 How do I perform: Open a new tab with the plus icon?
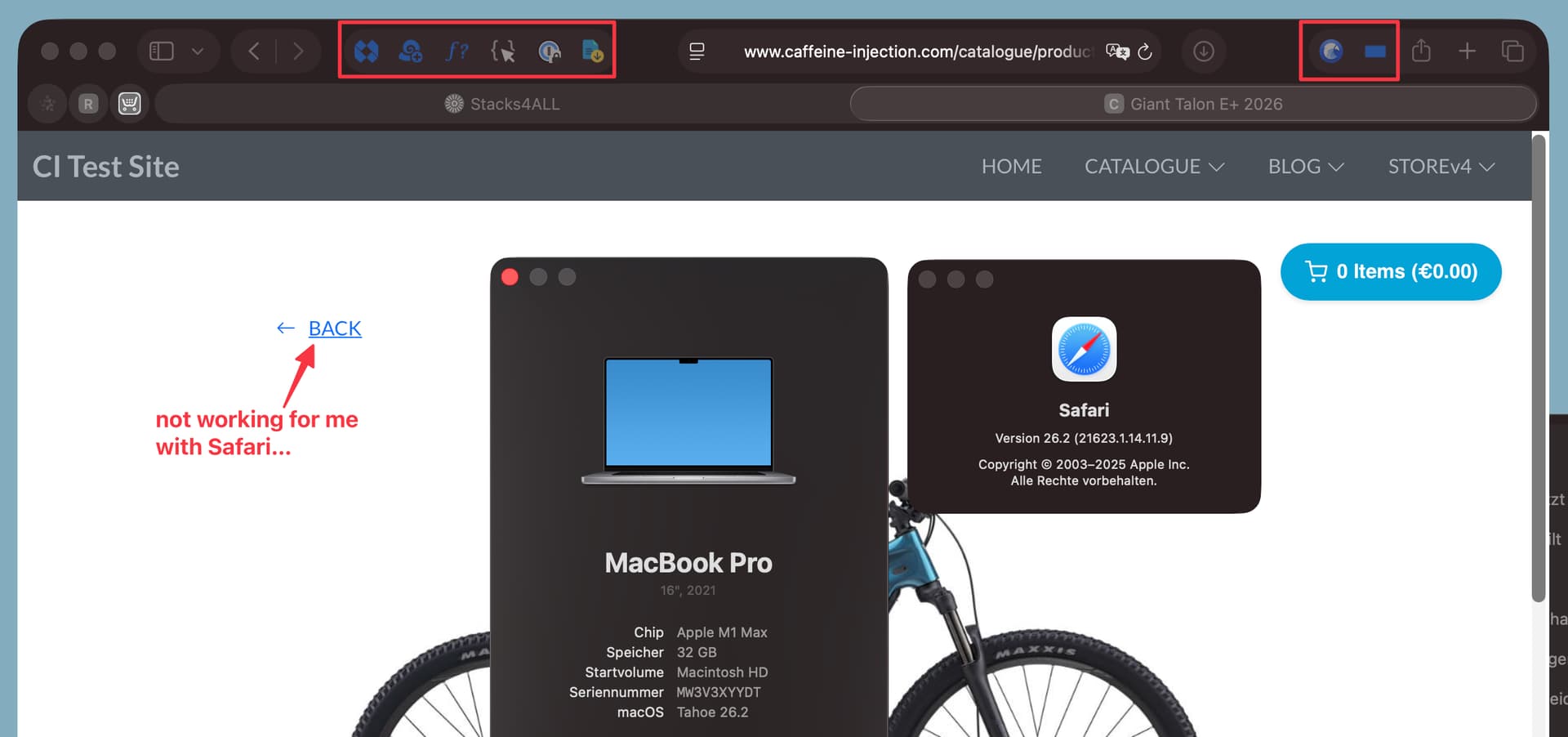[1467, 51]
